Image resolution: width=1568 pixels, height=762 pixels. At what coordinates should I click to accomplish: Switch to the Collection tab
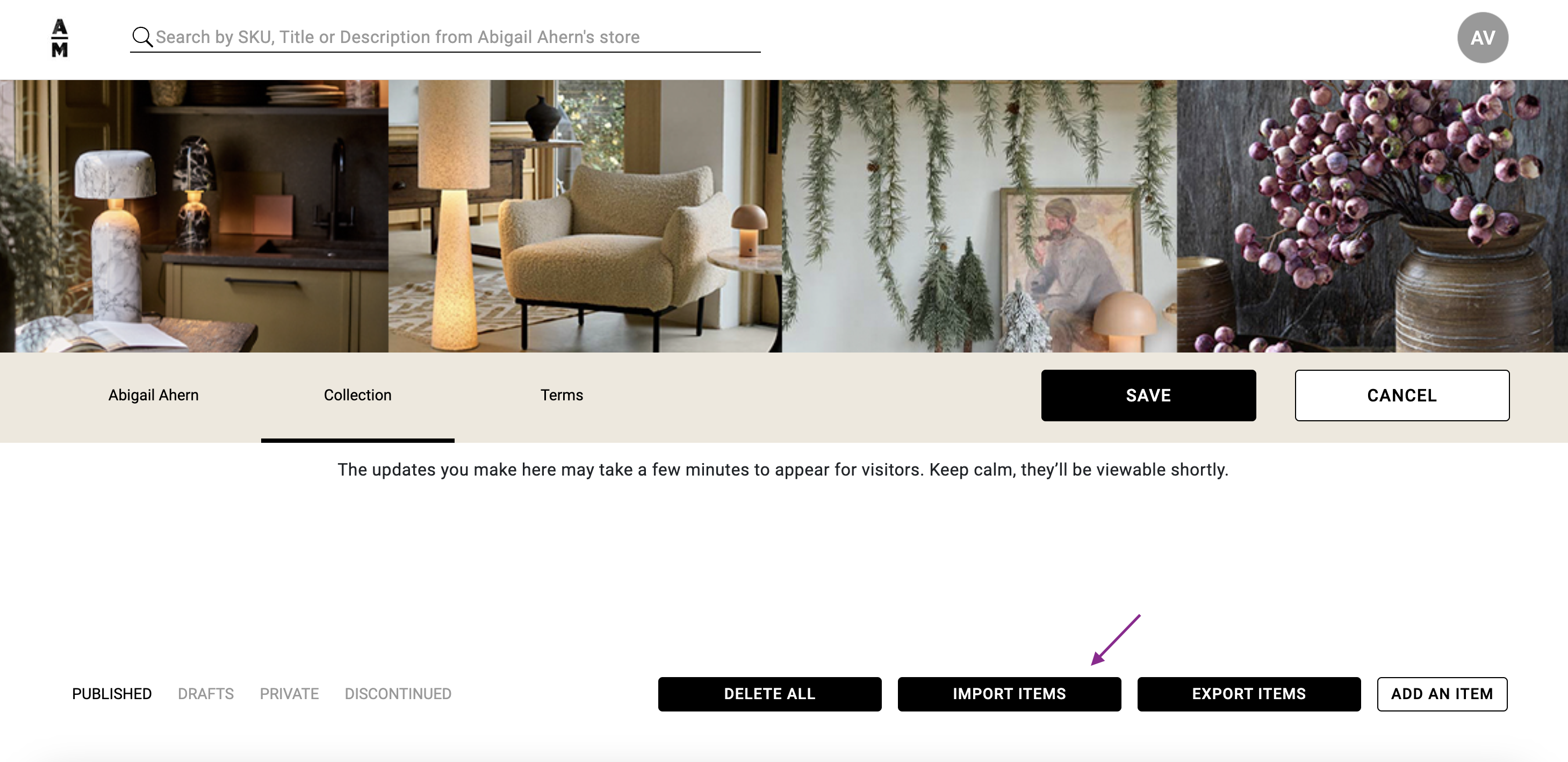tap(357, 396)
